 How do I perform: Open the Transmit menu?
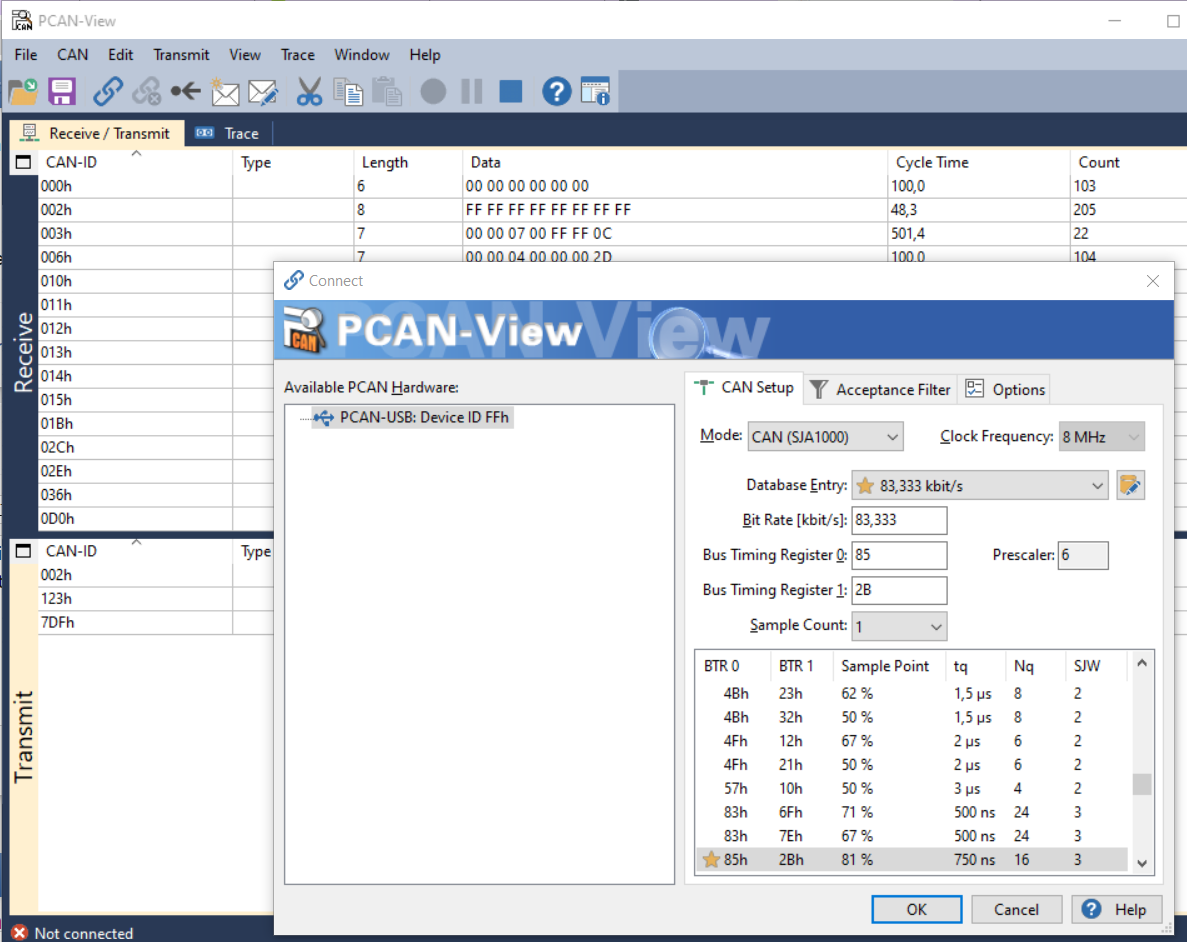coord(181,55)
